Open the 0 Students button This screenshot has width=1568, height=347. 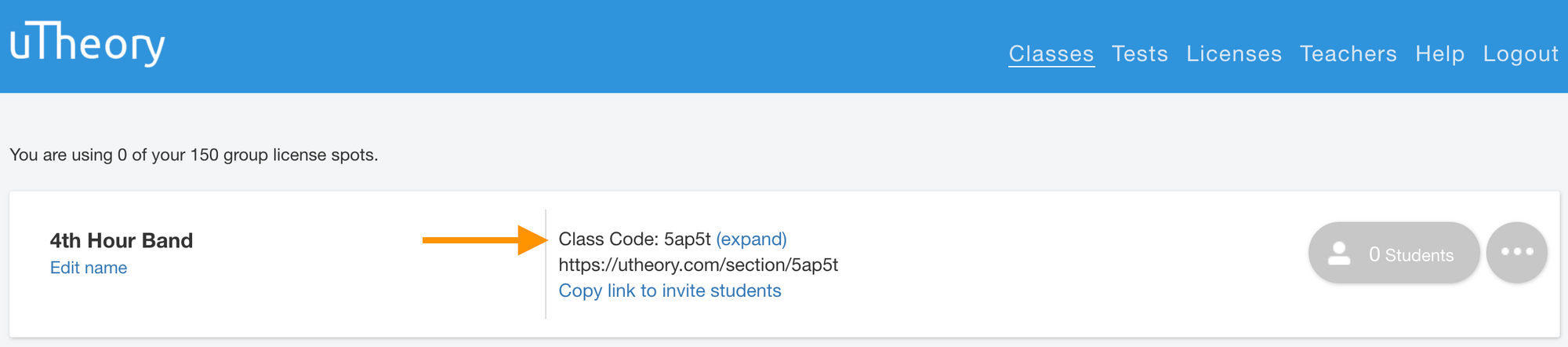1394,253
